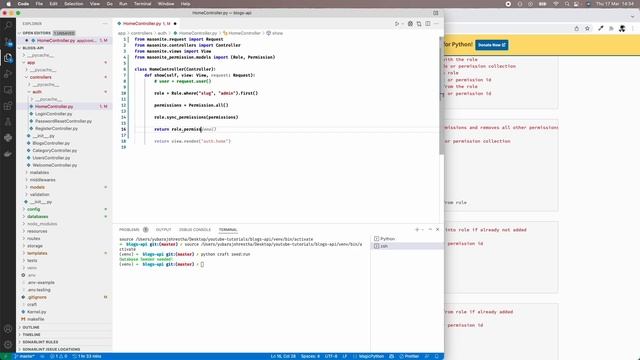Open Kernel.py file
The image size is (640, 360).
click(37, 312)
